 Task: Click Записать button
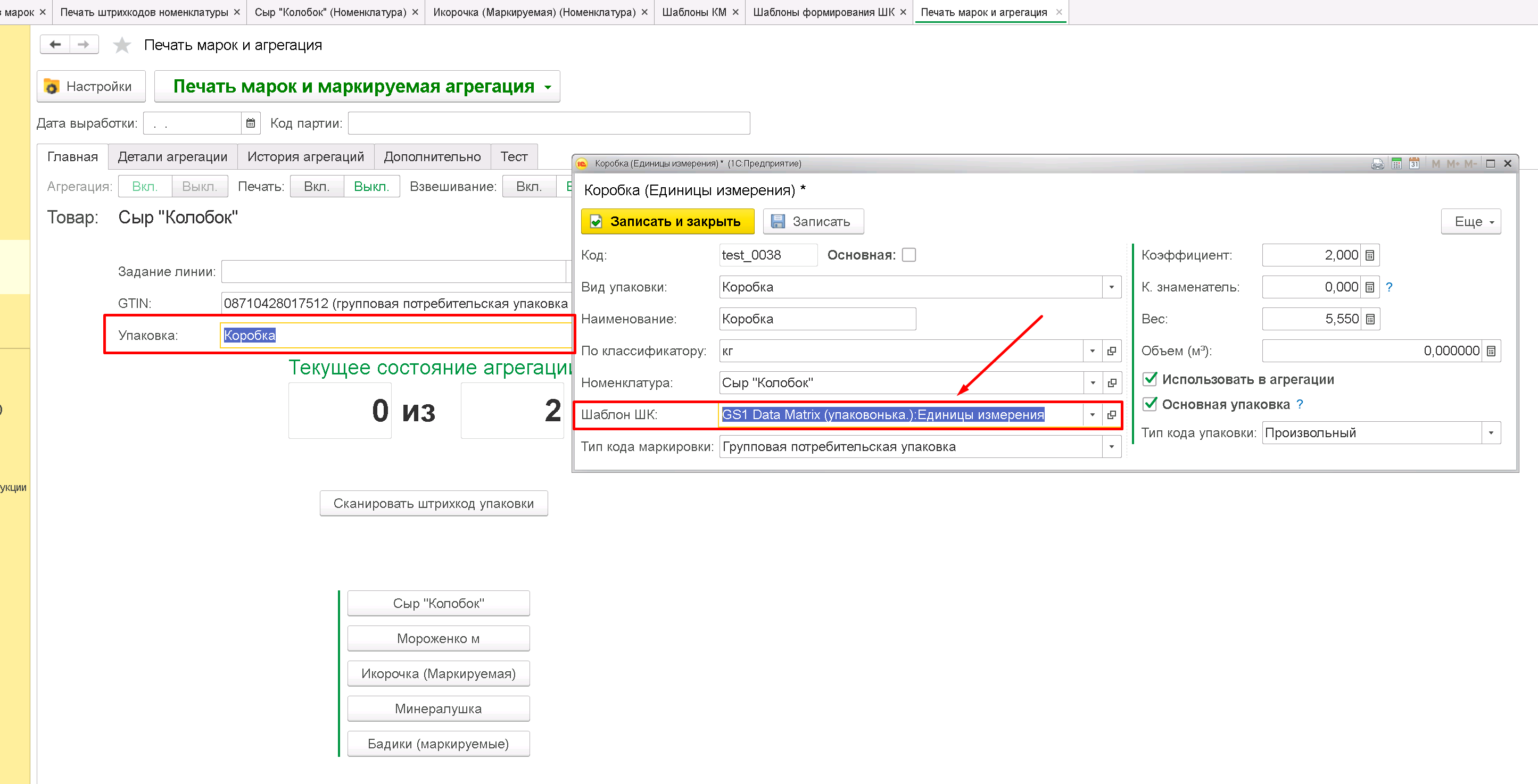[813, 221]
